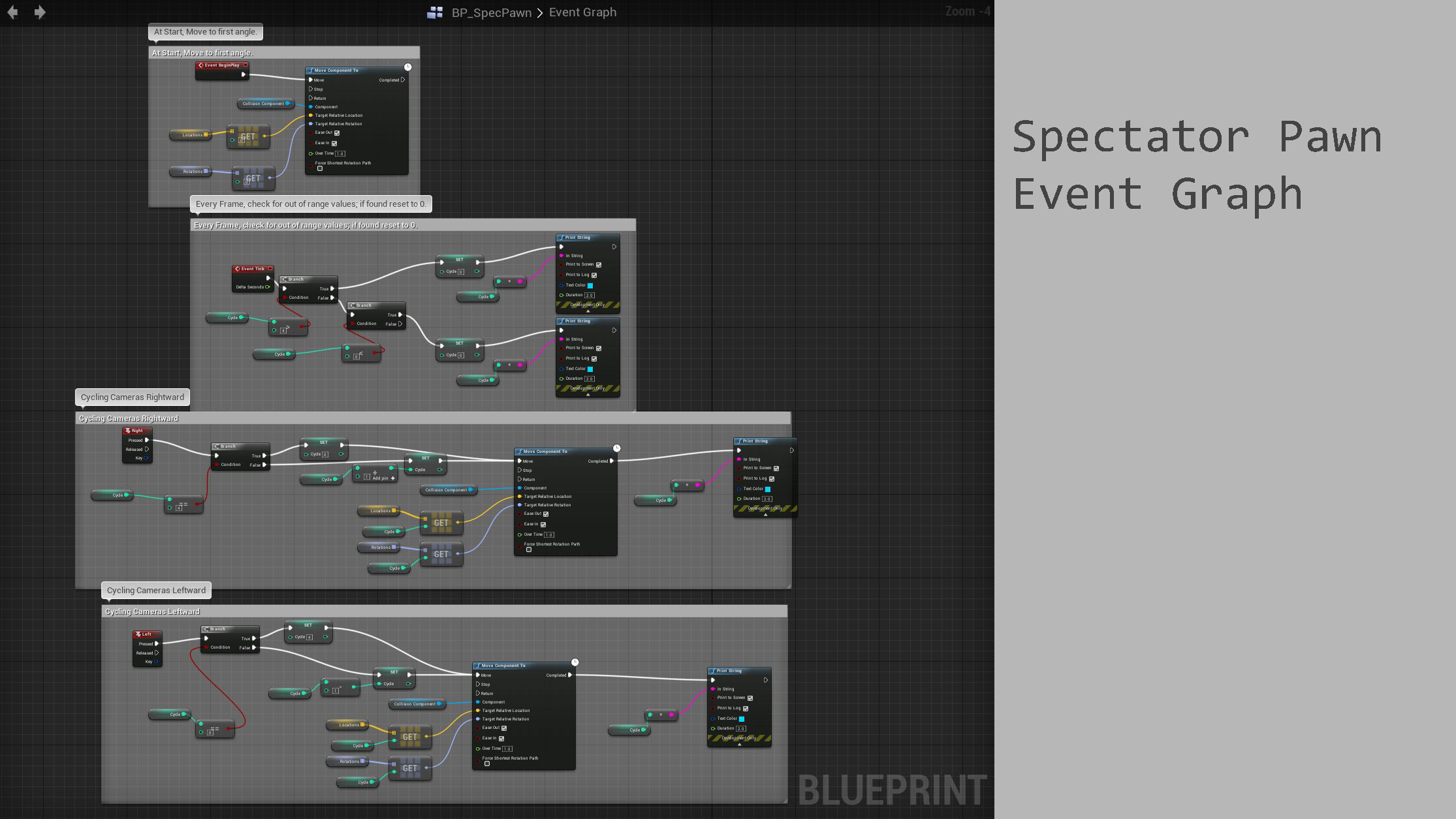Click the Duration field on the Rightward Print String
Viewport: 1456px width, 819px height.
pos(767,499)
